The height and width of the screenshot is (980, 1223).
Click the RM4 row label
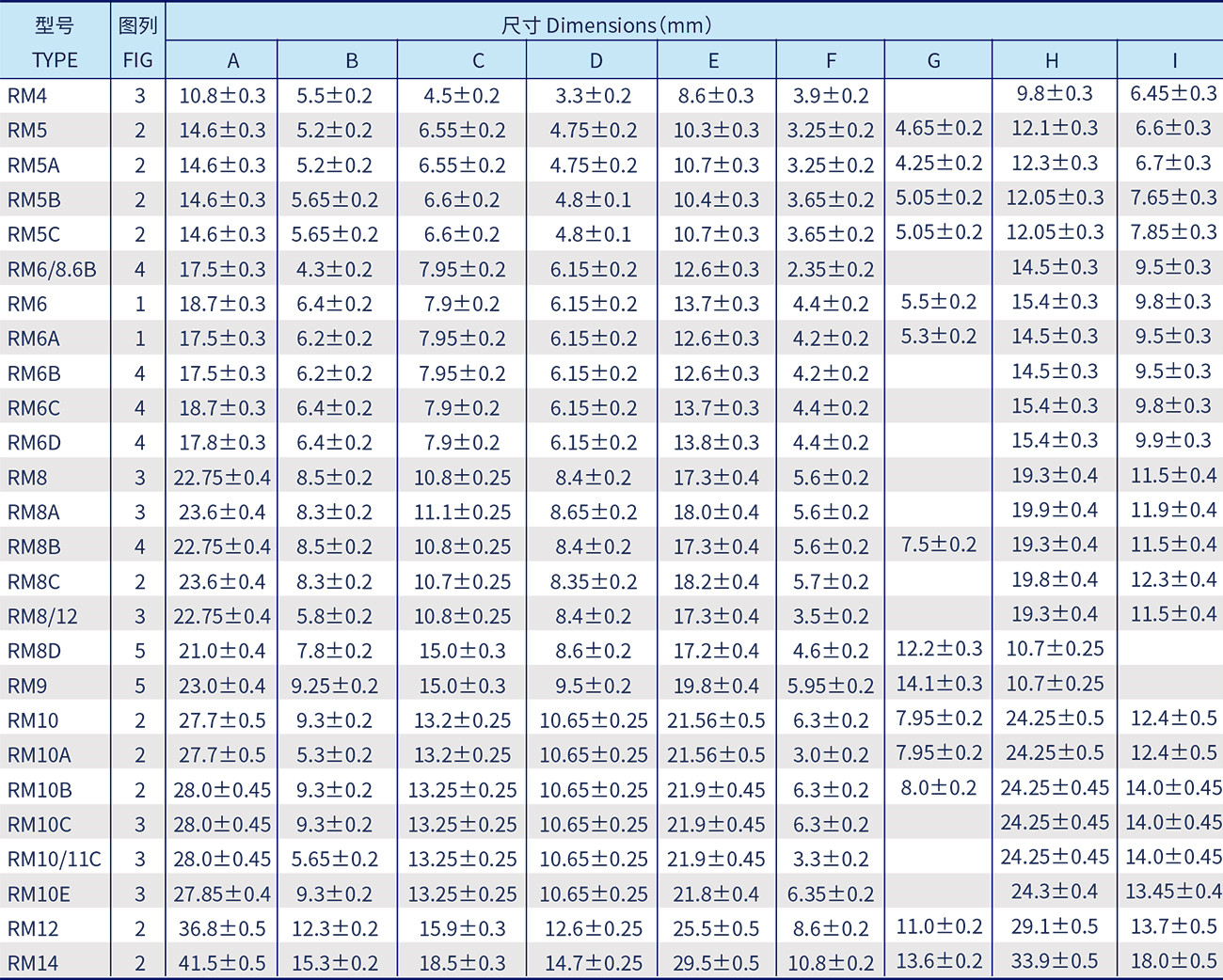[27, 96]
